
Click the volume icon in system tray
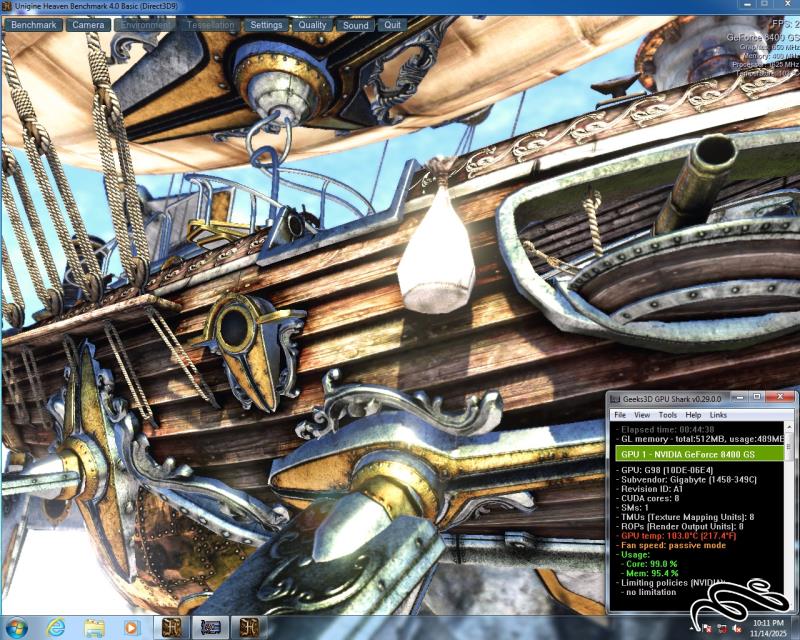coord(738,627)
